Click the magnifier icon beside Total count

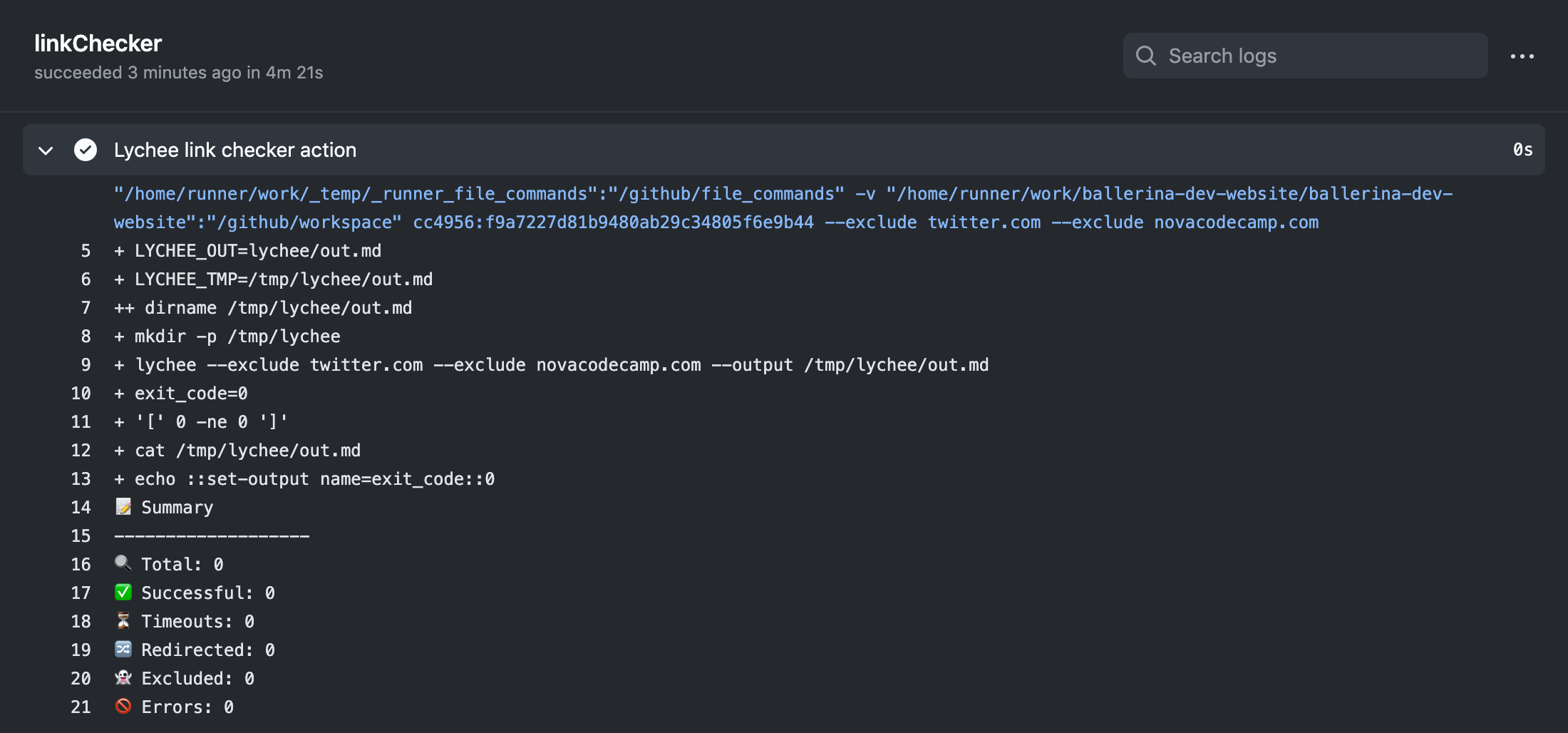(x=123, y=563)
